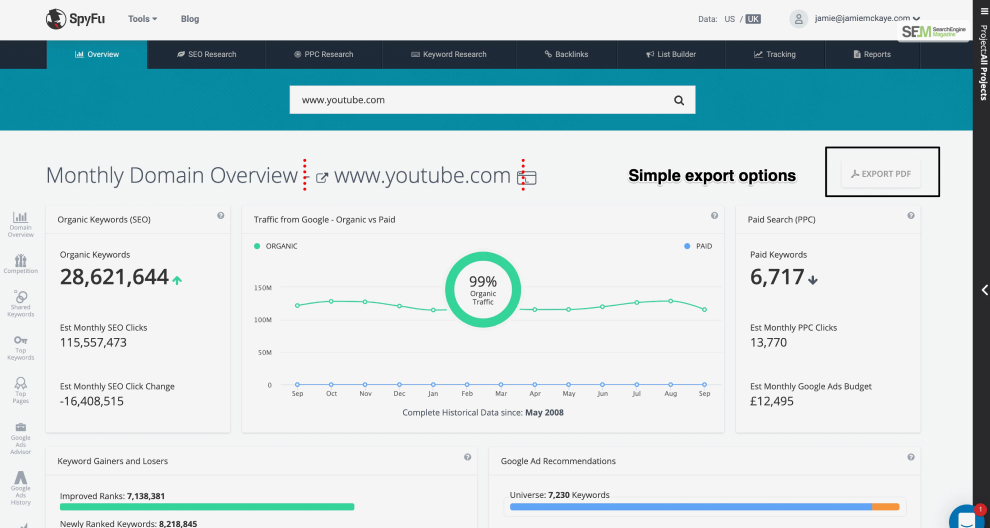The image size is (990, 528).
Task: Click the May 2008 historical data text
Action: [544, 412]
